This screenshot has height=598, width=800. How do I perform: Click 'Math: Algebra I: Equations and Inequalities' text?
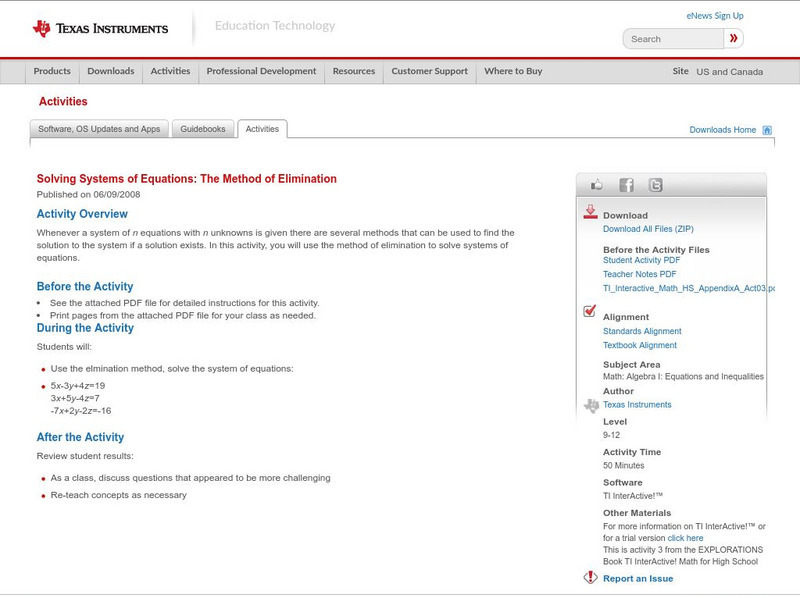coord(683,377)
